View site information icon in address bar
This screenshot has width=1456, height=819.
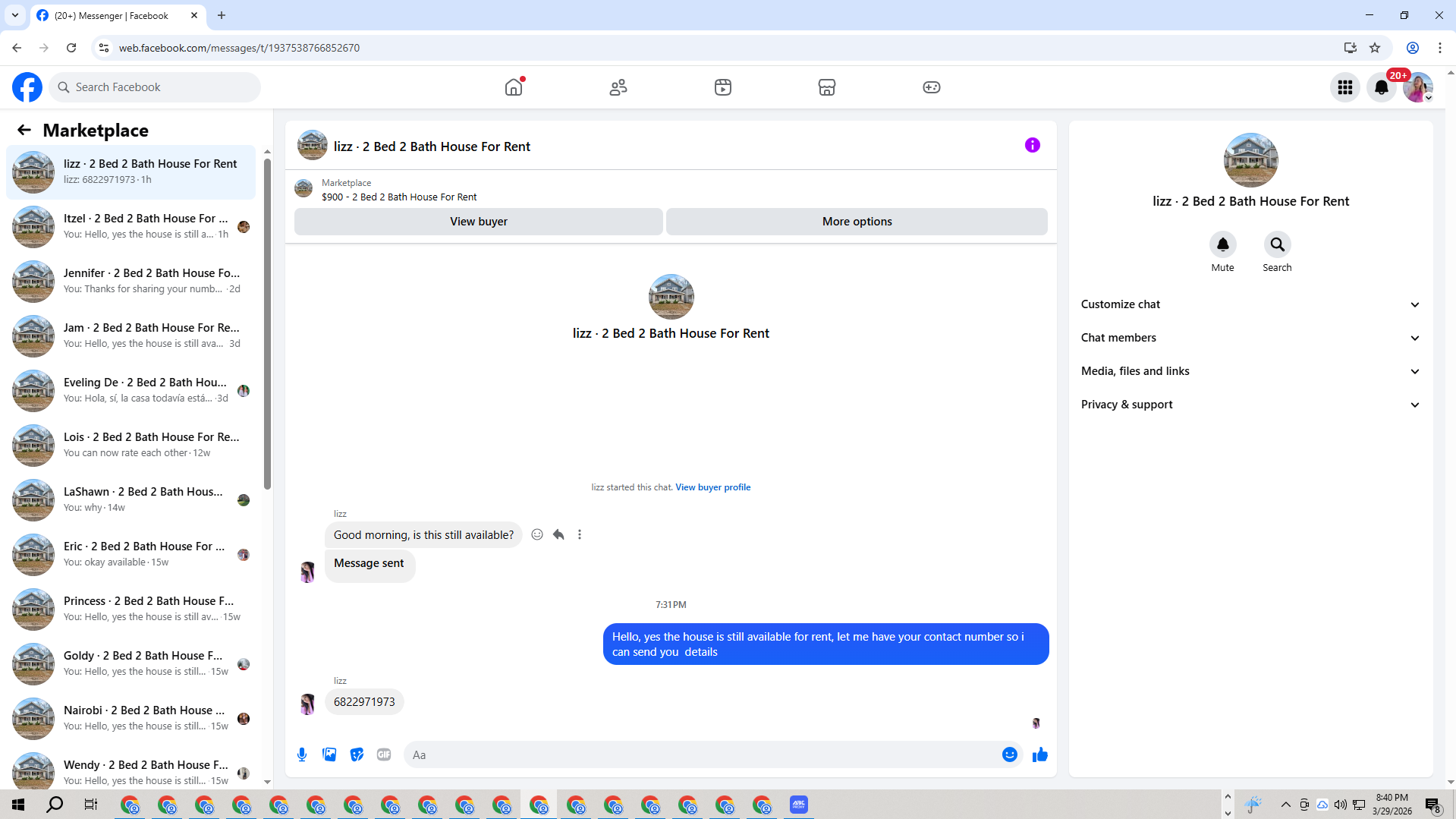[x=104, y=48]
